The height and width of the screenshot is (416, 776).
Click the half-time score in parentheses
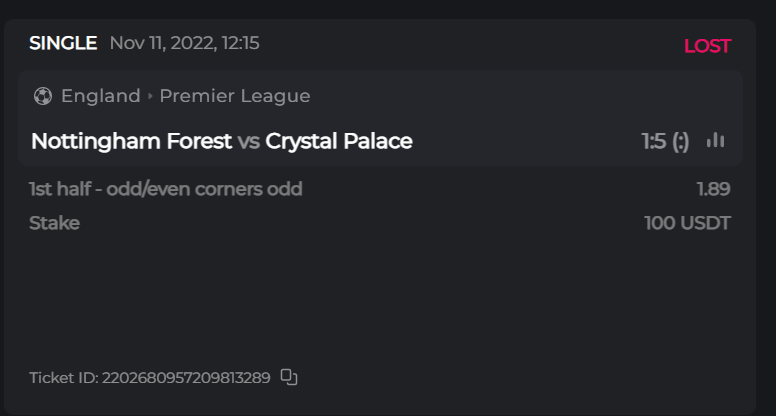click(x=681, y=141)
